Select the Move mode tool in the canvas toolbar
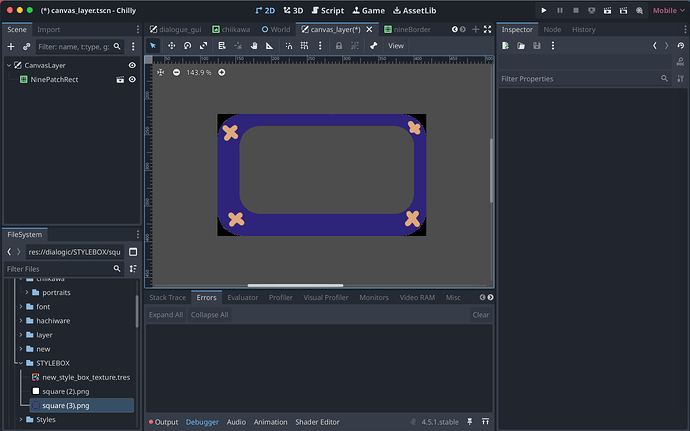This screenshot has width=690, height=431. coord(171,46)
